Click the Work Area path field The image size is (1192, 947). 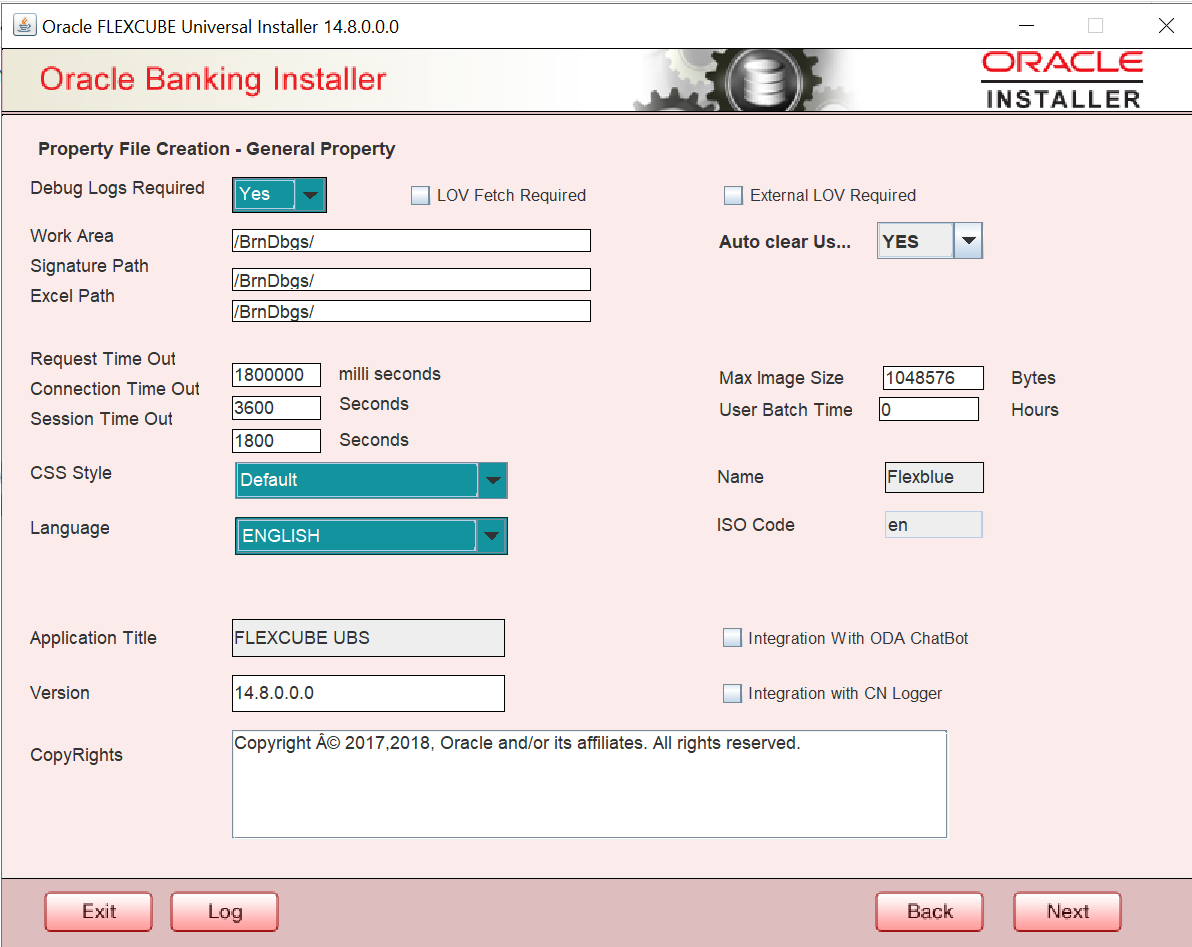pos(411,241)
